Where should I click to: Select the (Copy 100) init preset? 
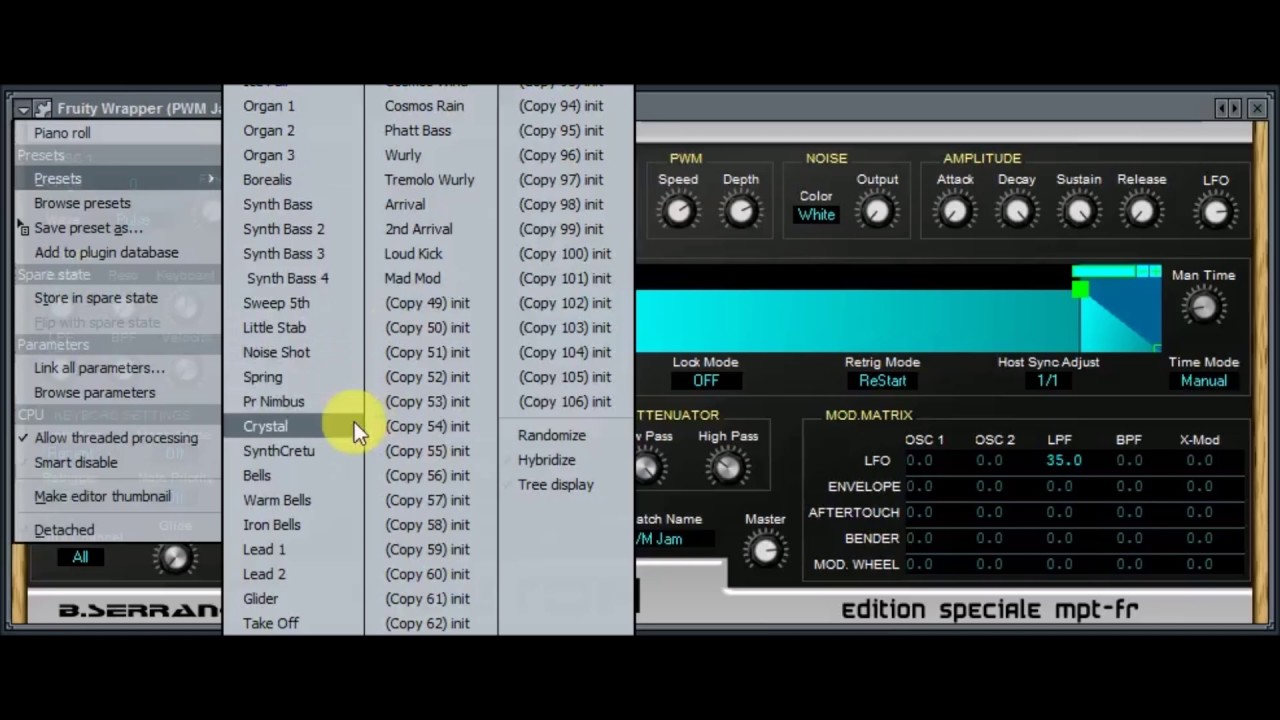[565, 254]
